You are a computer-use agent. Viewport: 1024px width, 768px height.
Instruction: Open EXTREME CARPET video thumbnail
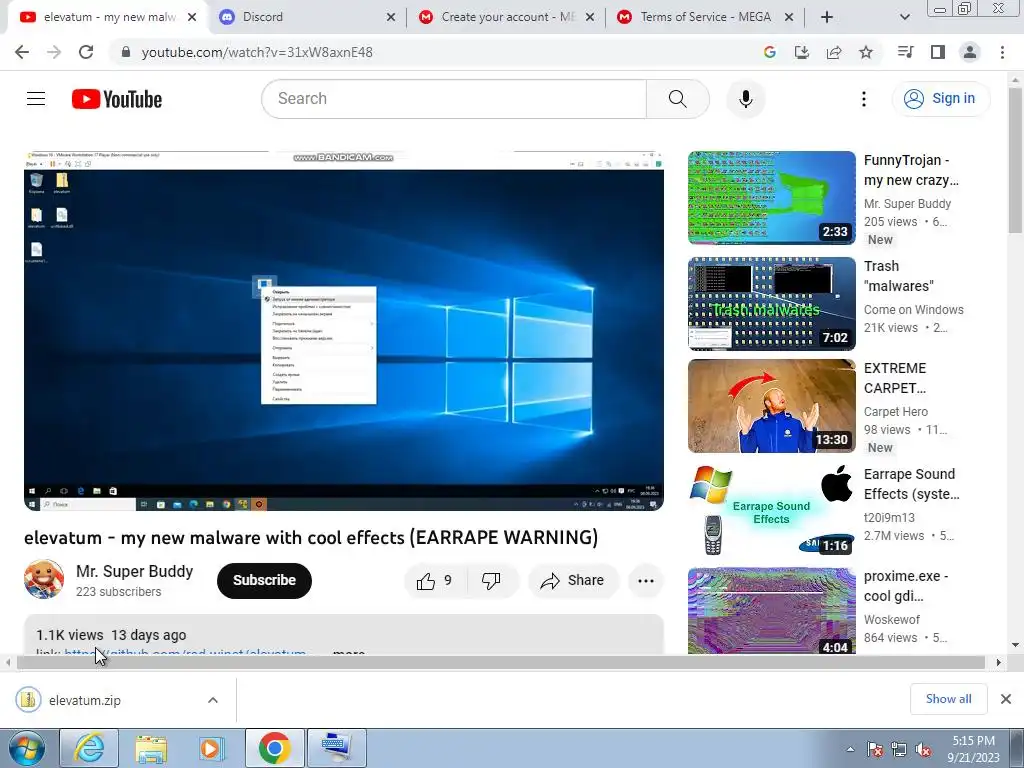771,406
